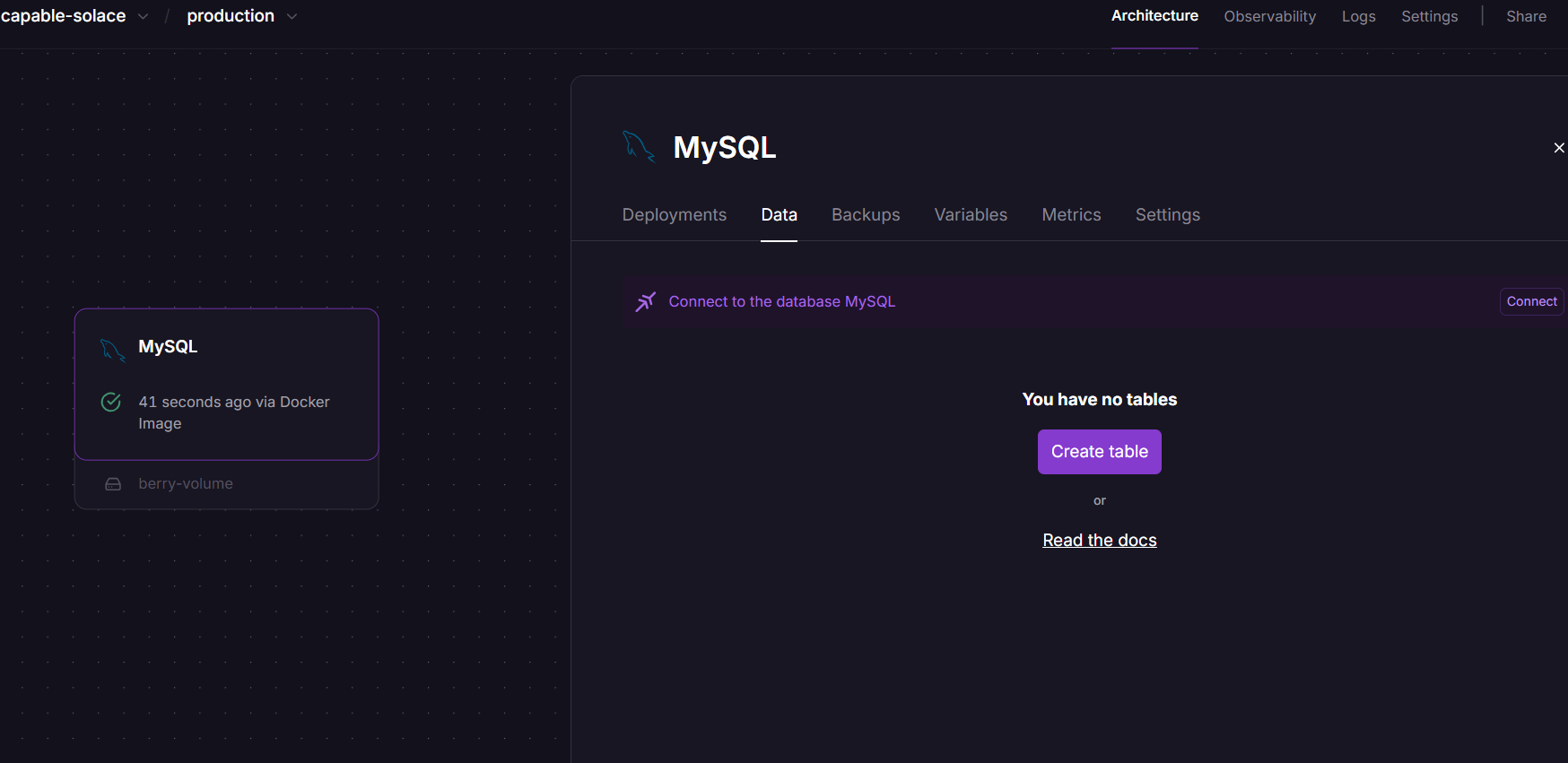Screen dimensions: 1568x763
Task: Click the Share button
Action: [x=1526, y=16]
